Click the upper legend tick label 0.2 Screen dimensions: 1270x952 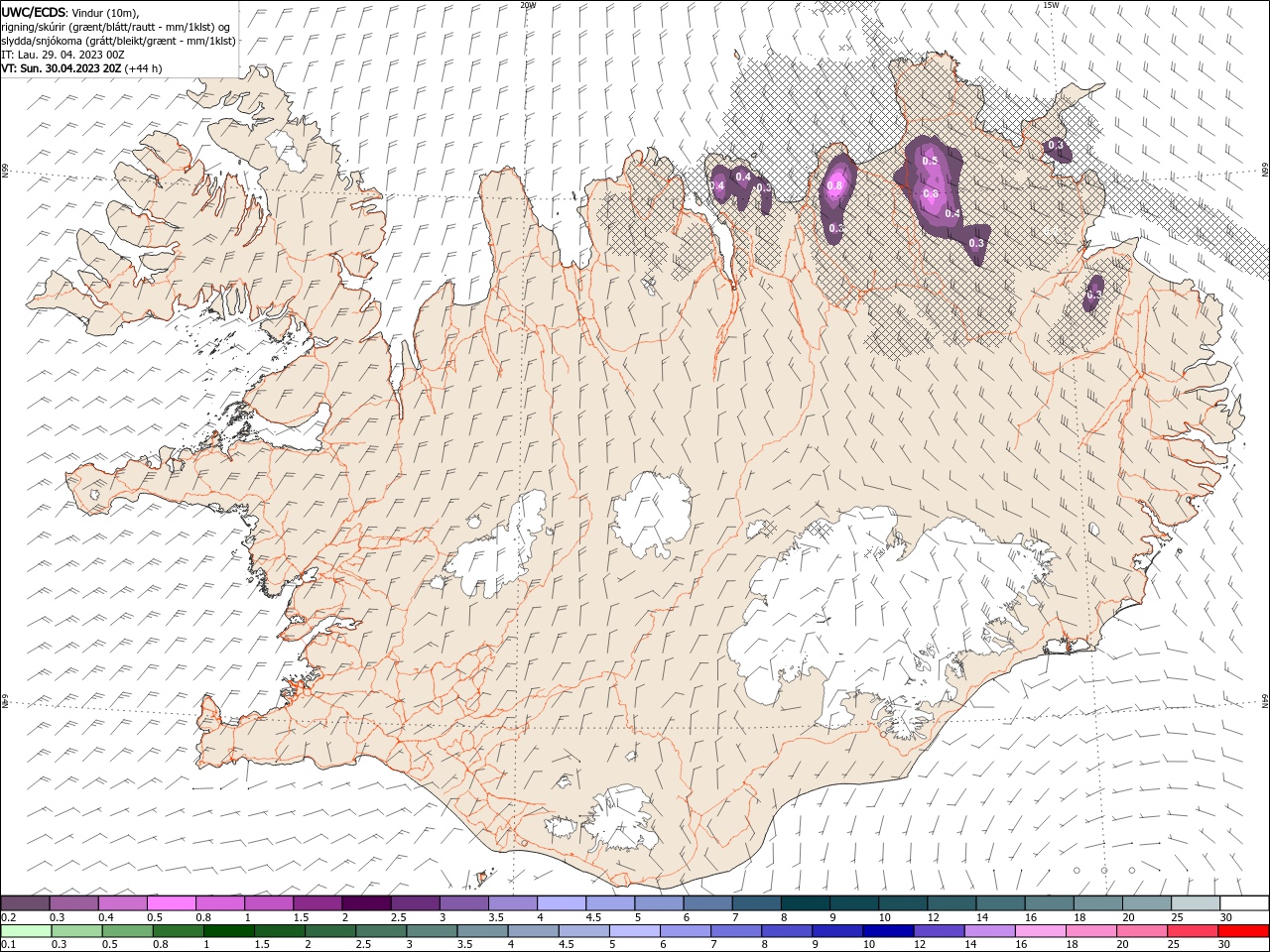[8, 917]
